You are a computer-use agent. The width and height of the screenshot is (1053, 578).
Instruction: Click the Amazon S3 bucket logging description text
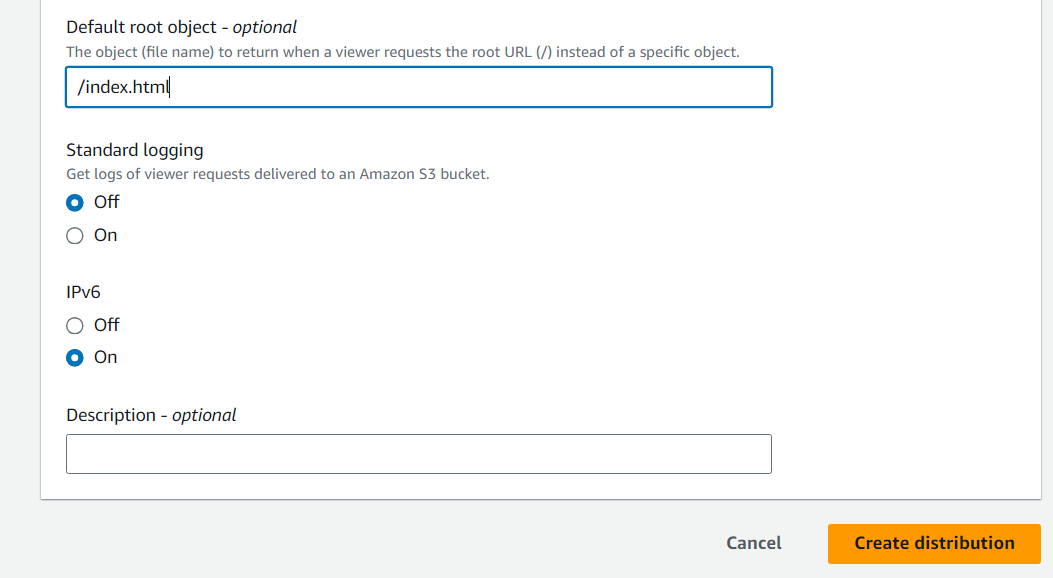coord(277,175)
